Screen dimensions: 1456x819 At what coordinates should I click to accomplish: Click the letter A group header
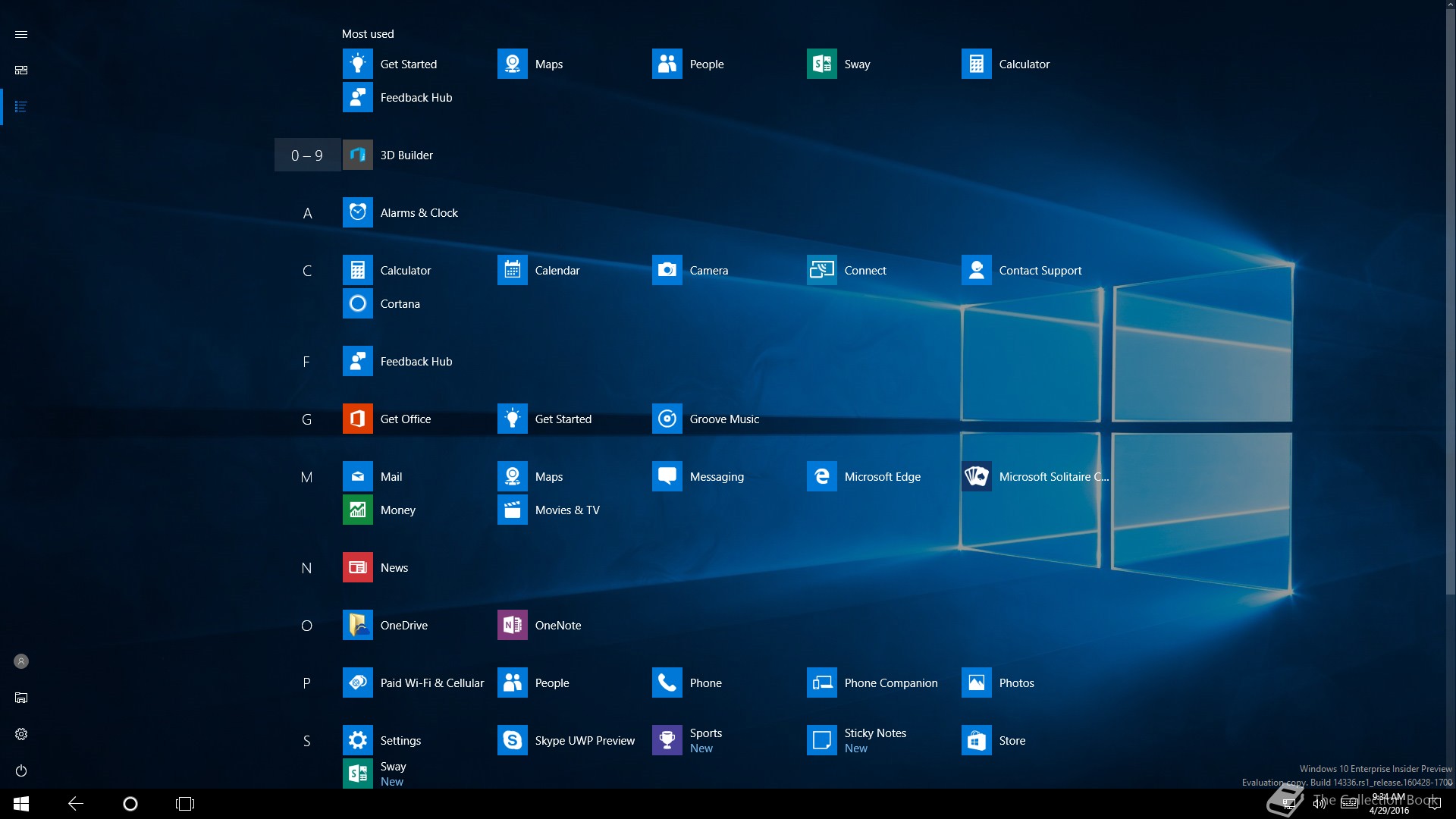click(307, 213)
